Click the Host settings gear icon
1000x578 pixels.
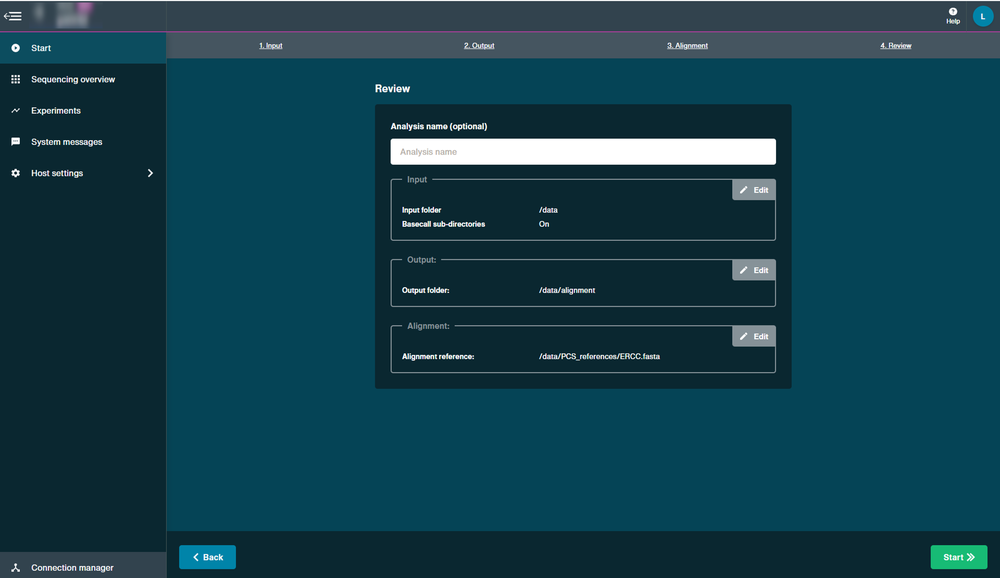point(15,173)
